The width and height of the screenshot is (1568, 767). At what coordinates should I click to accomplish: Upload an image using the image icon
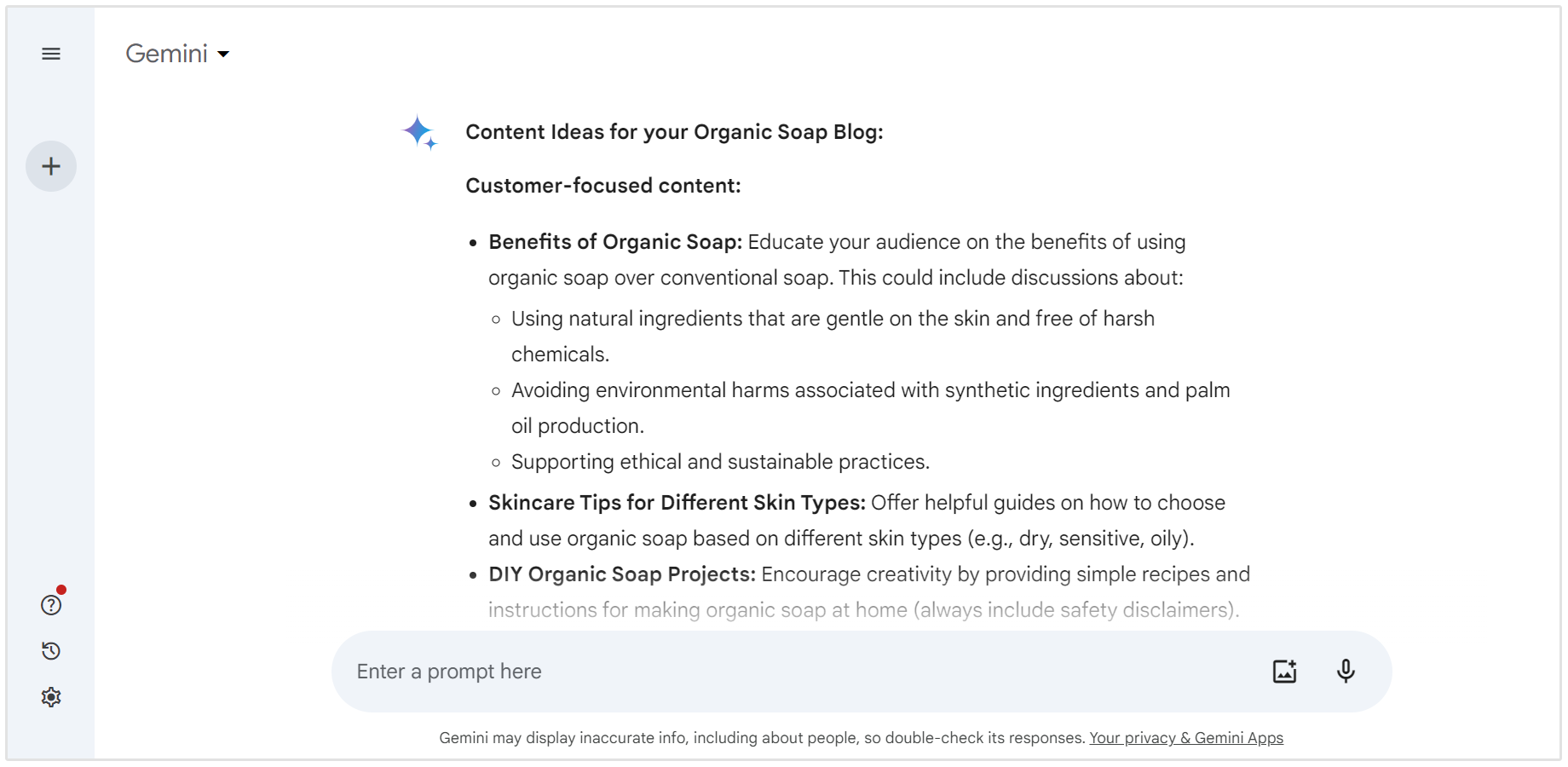pos(1284,671)
